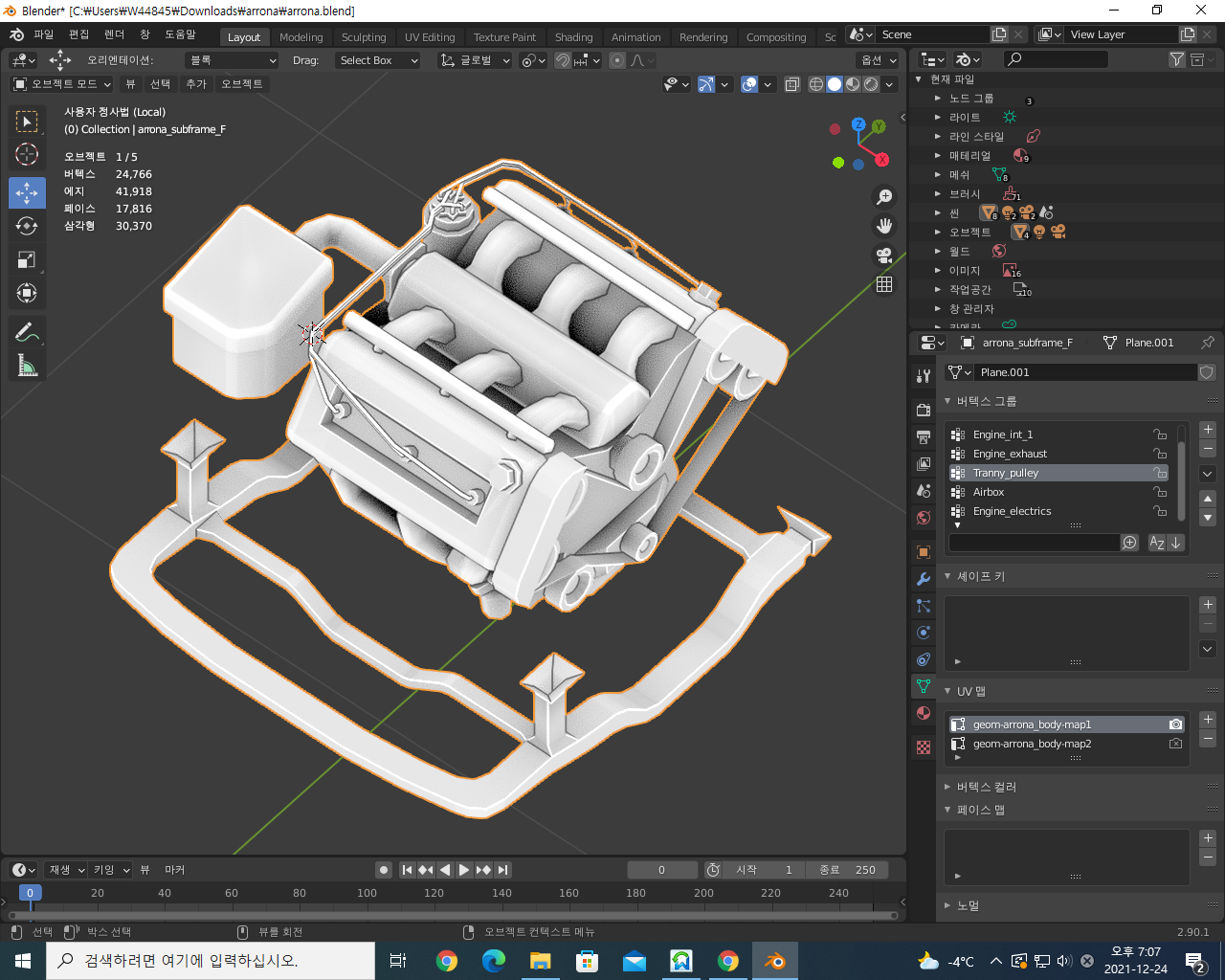1225x980 pixels.
Task: Switch to the Shading workspace tab
Action: click(x=573, y=37)
